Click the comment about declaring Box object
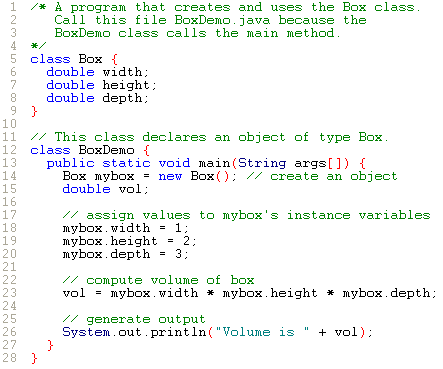Viewport: 443px width, 369px height. (209, 137)
